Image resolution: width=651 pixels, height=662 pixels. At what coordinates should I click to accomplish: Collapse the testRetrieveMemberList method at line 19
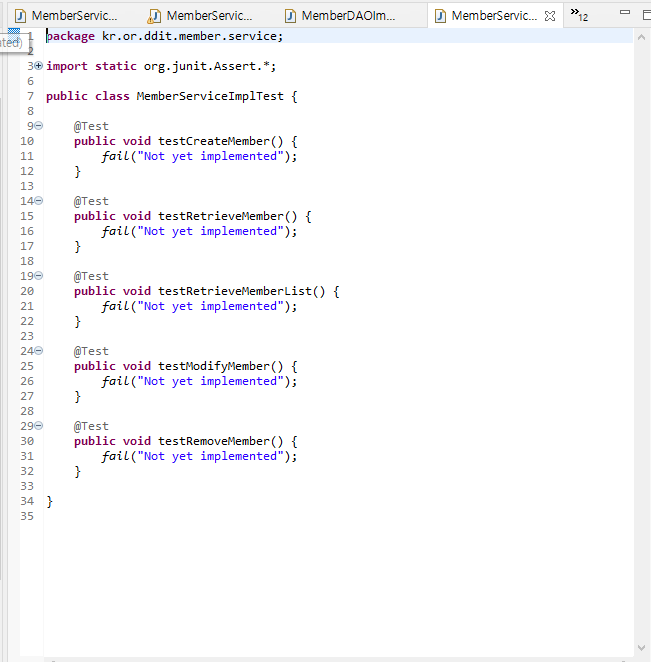point(38,276)
